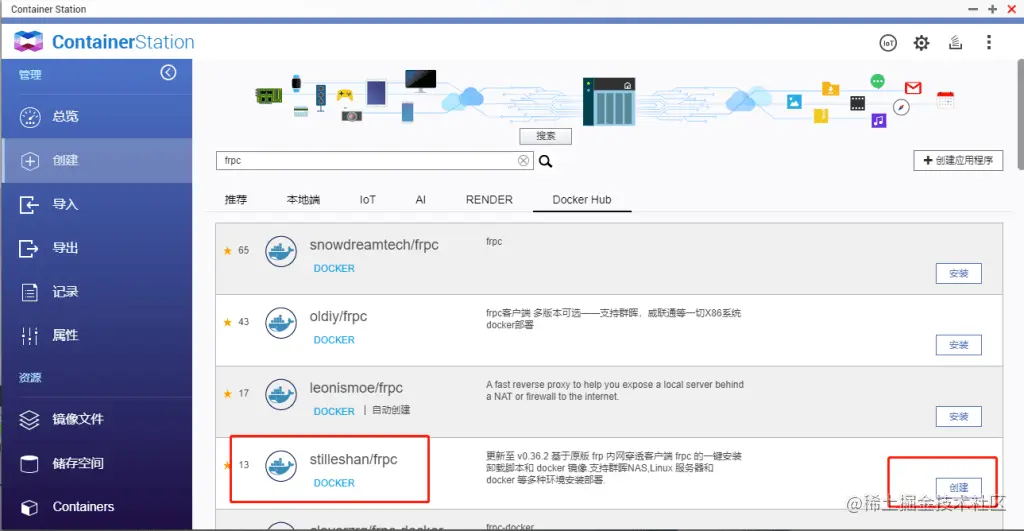The image size is (1024, 531).
Task: Click DOCKER label under snowdreamtech/frpc
Action: [334, 268]
